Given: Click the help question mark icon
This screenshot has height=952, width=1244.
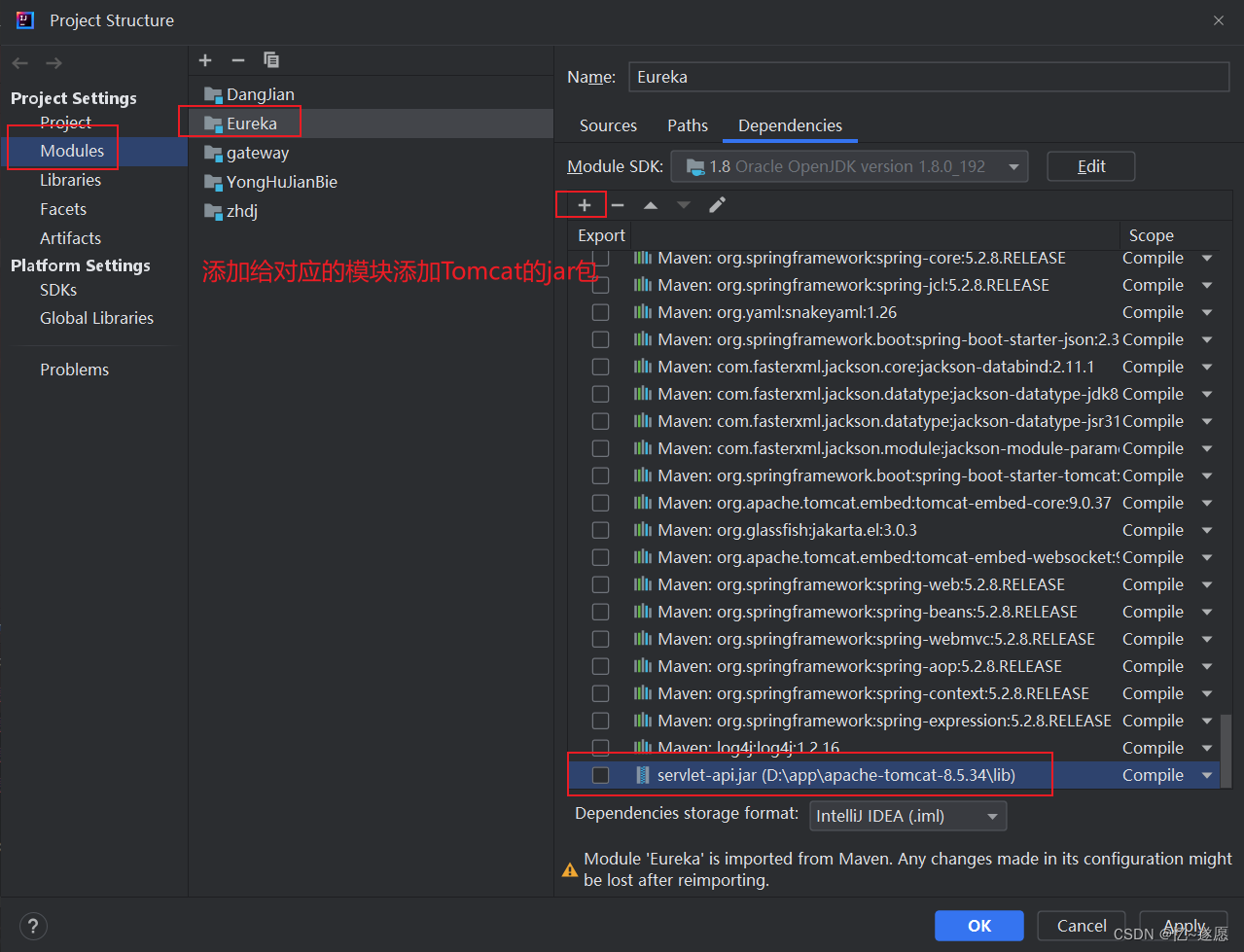Looking at the screenshot, I should coord(33,926).
